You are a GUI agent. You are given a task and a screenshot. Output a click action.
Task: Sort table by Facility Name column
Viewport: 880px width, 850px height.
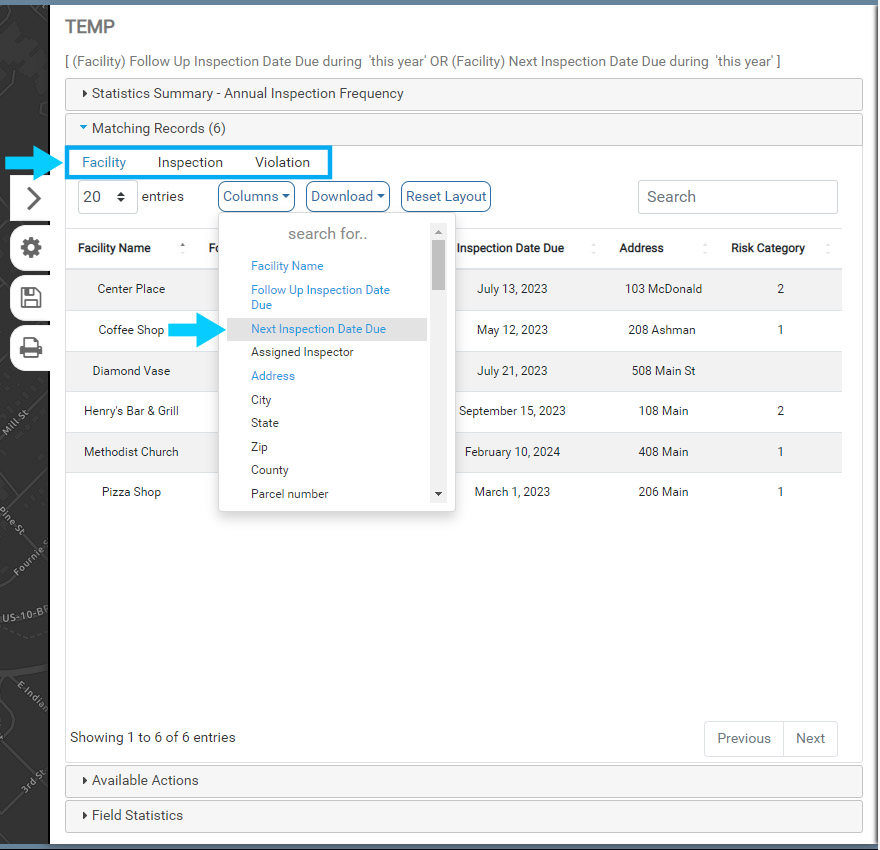pos(115,248)
